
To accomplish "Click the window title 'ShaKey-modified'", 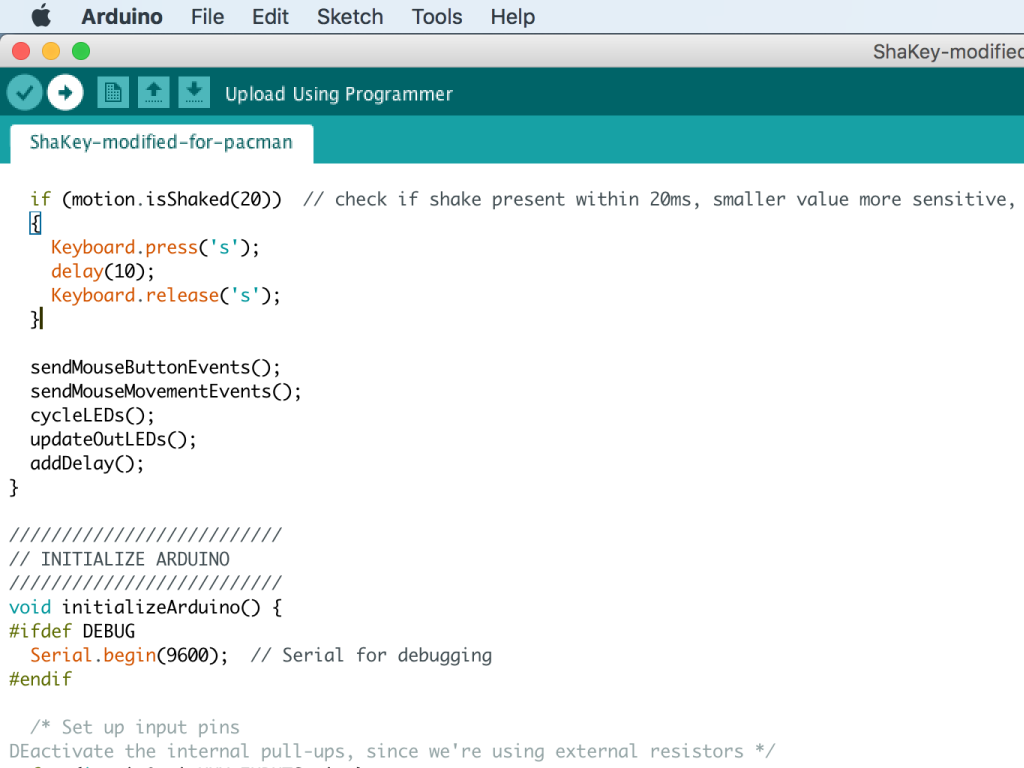I will (948, 51).
